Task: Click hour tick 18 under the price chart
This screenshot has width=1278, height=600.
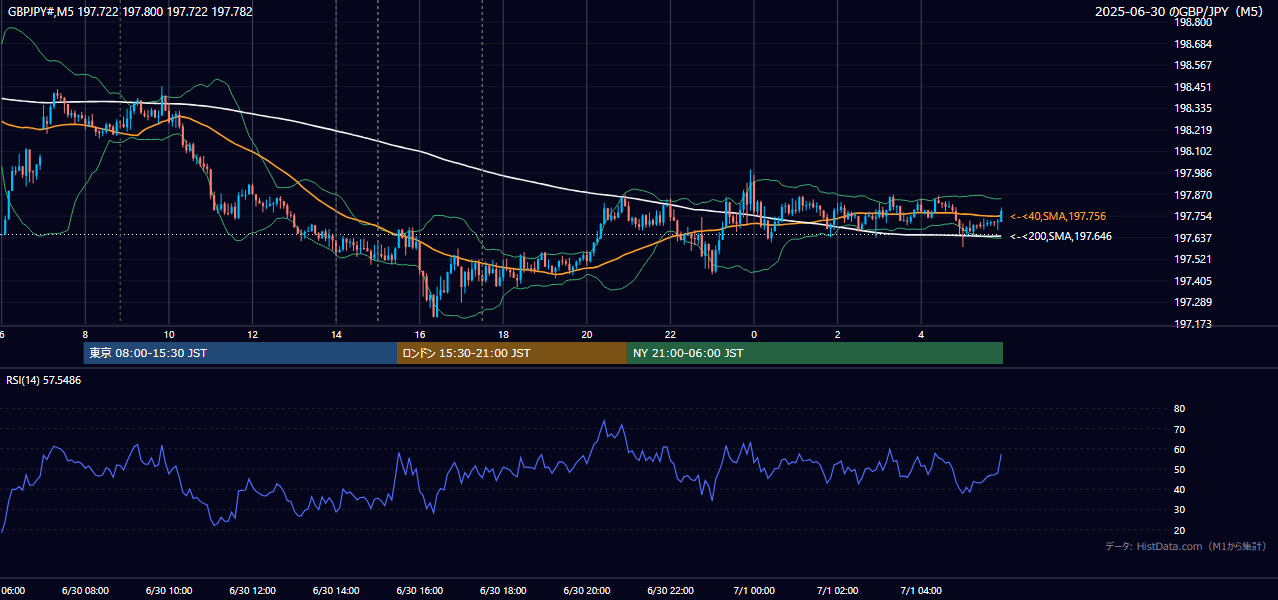Action: (x=503, y=334)
